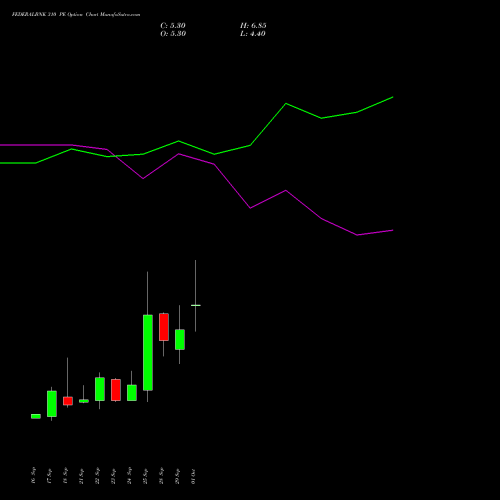Click the green candle above 24 Sep
Image resolution: width=500 pixels, height=500 pixels.
pyautogui.click(x=132, y=393)
